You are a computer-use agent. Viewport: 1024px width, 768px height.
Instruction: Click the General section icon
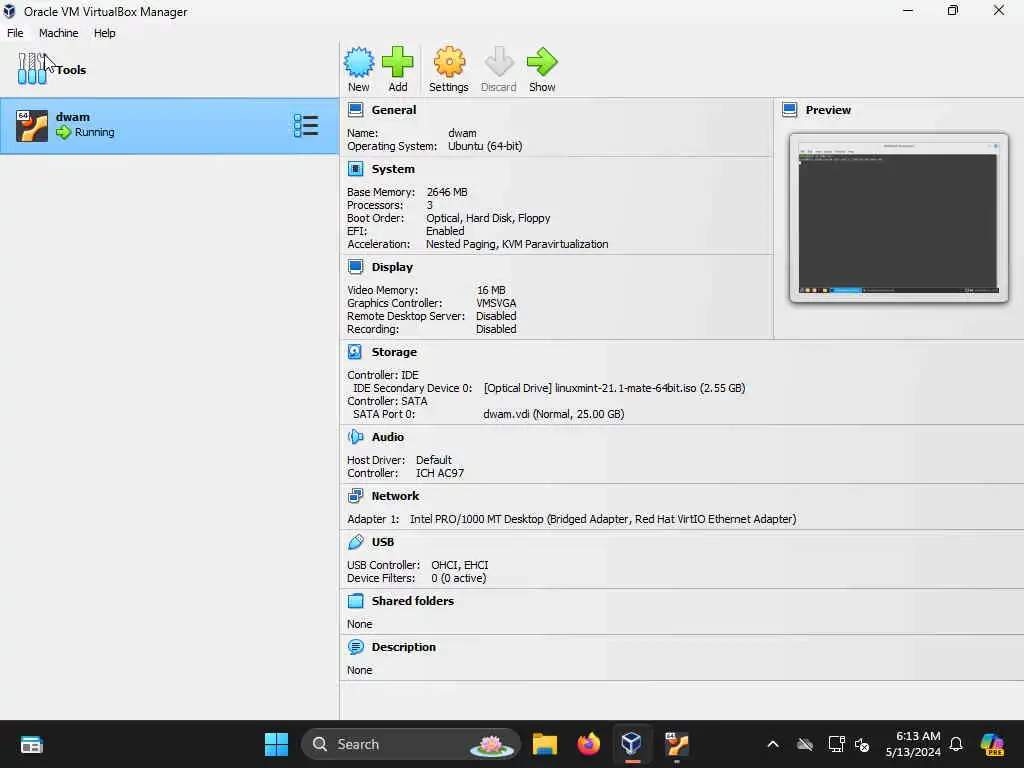356,110
